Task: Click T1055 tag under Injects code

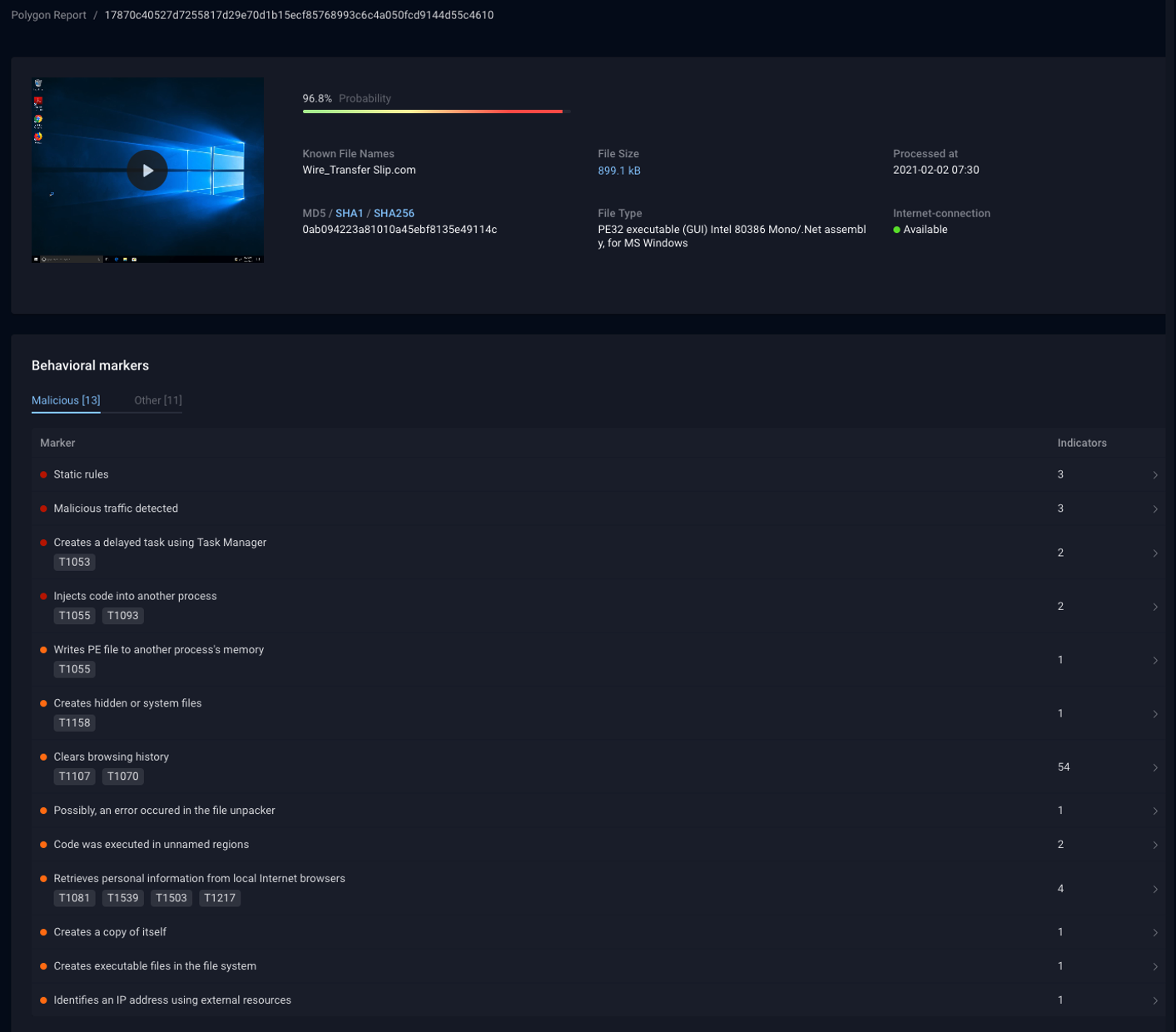Action: 74,616
